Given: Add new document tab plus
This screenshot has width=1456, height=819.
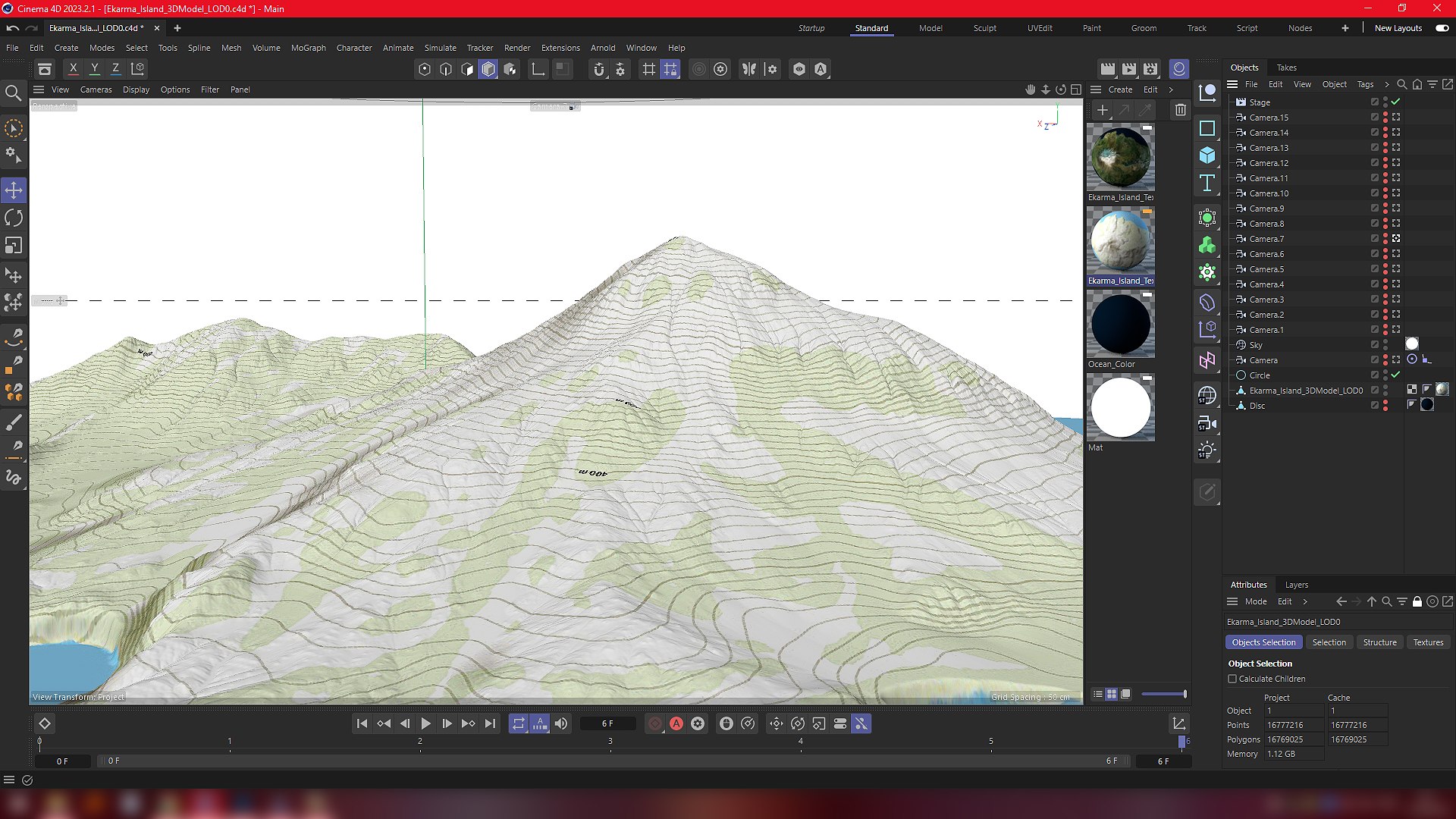Looking at the screenshot, I should pyautogui.click(x=177, y=28).
